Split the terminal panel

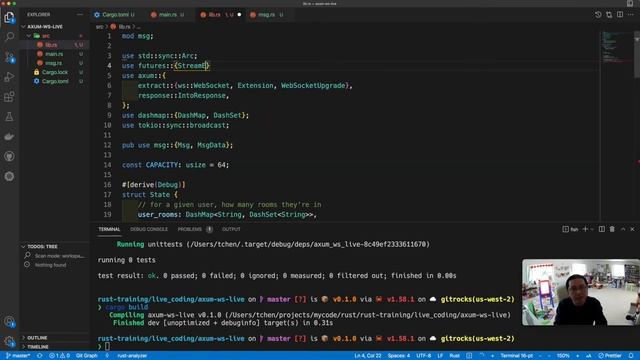(x=602, y=229)
